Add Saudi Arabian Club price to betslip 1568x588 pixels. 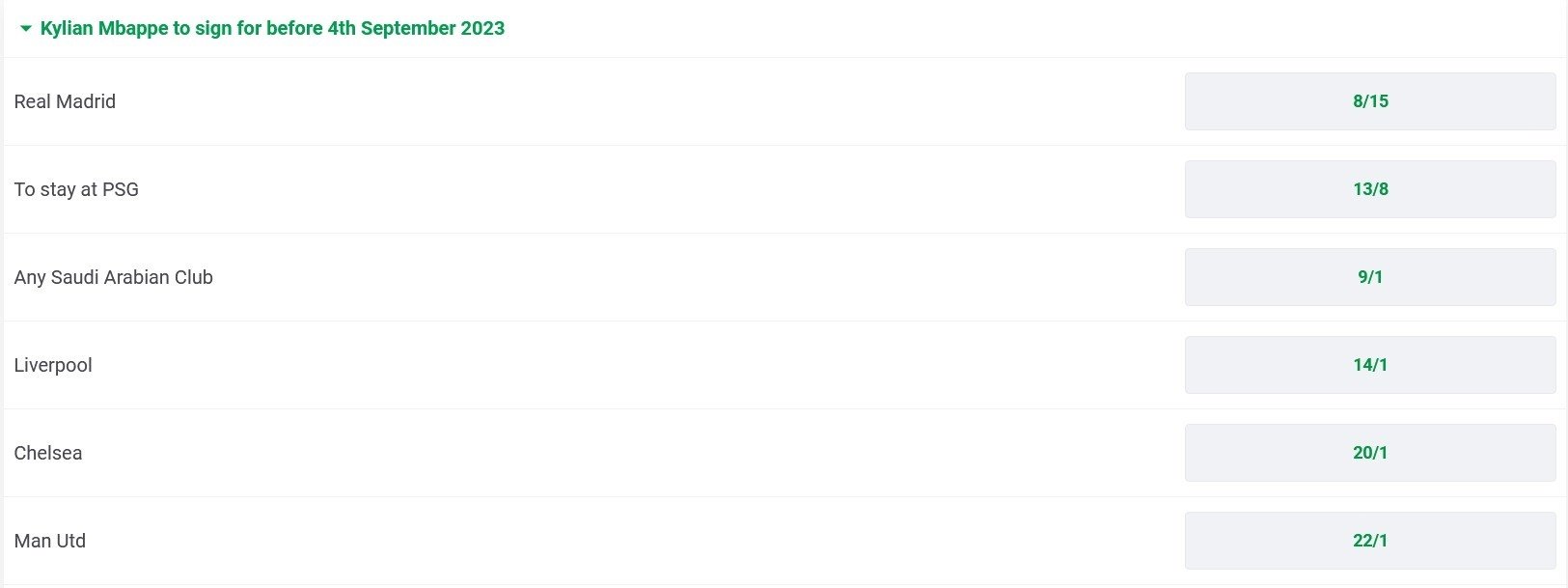pos(1369,277)
